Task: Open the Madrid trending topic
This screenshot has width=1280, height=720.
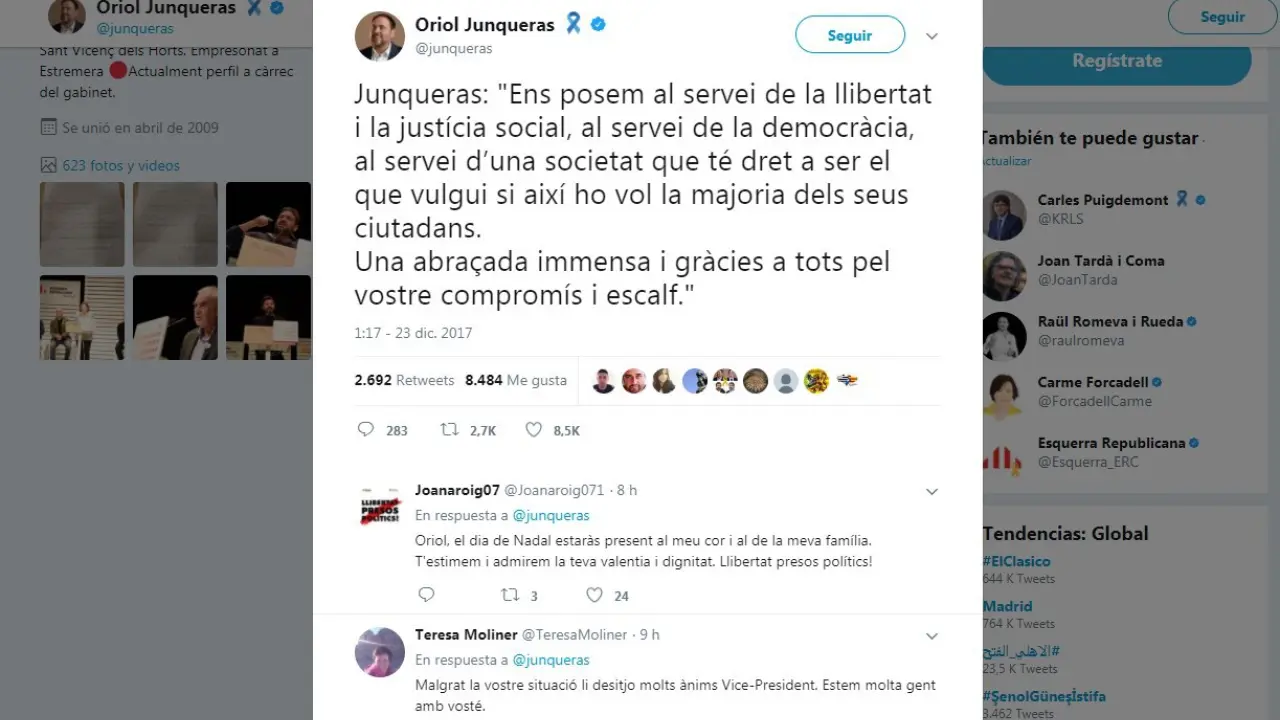Action: tap(1007, 606)
